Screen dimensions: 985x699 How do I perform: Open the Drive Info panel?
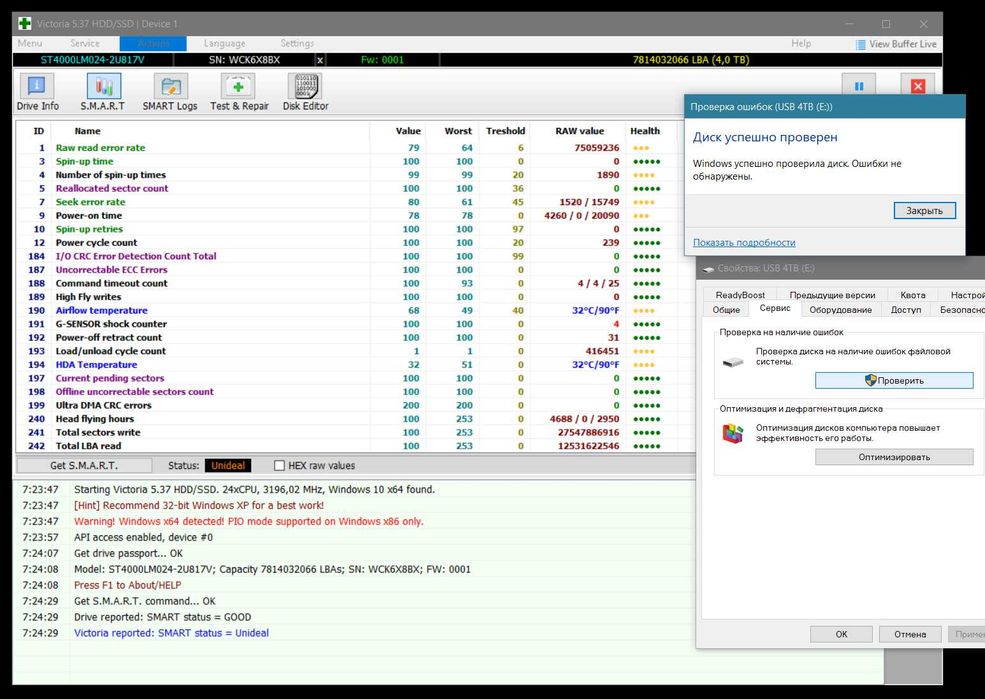[37, 92]
